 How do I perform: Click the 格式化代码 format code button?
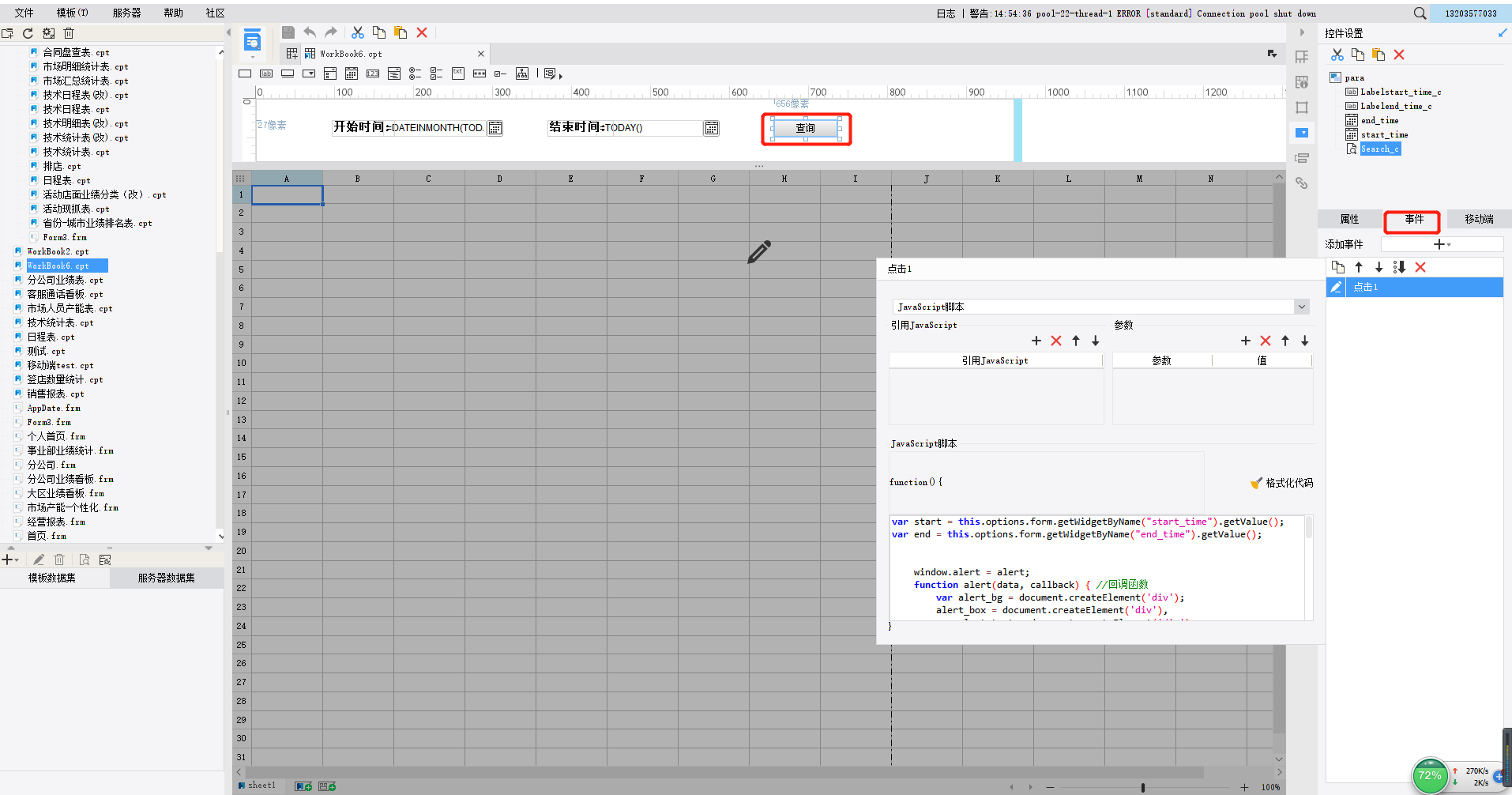coord(1281,483)
